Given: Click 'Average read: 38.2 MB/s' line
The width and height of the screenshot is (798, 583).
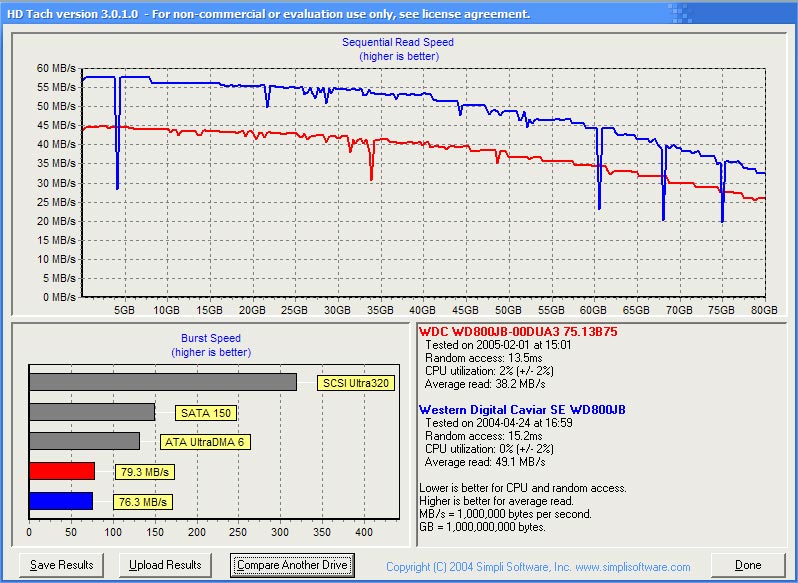Looking at the screenshot, I should [x=485, y=384].
